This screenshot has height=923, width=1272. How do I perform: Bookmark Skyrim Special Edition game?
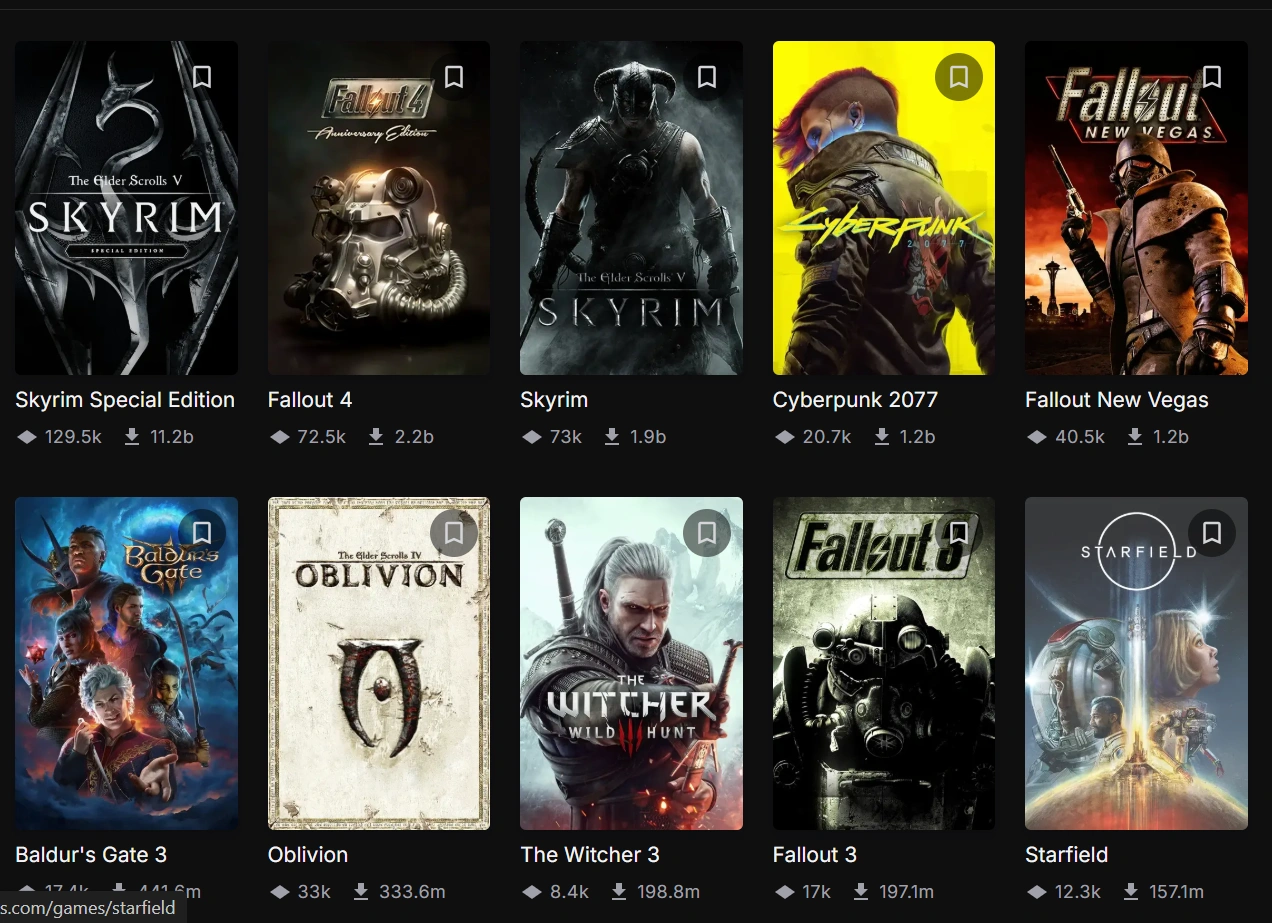tap(202, 77)
